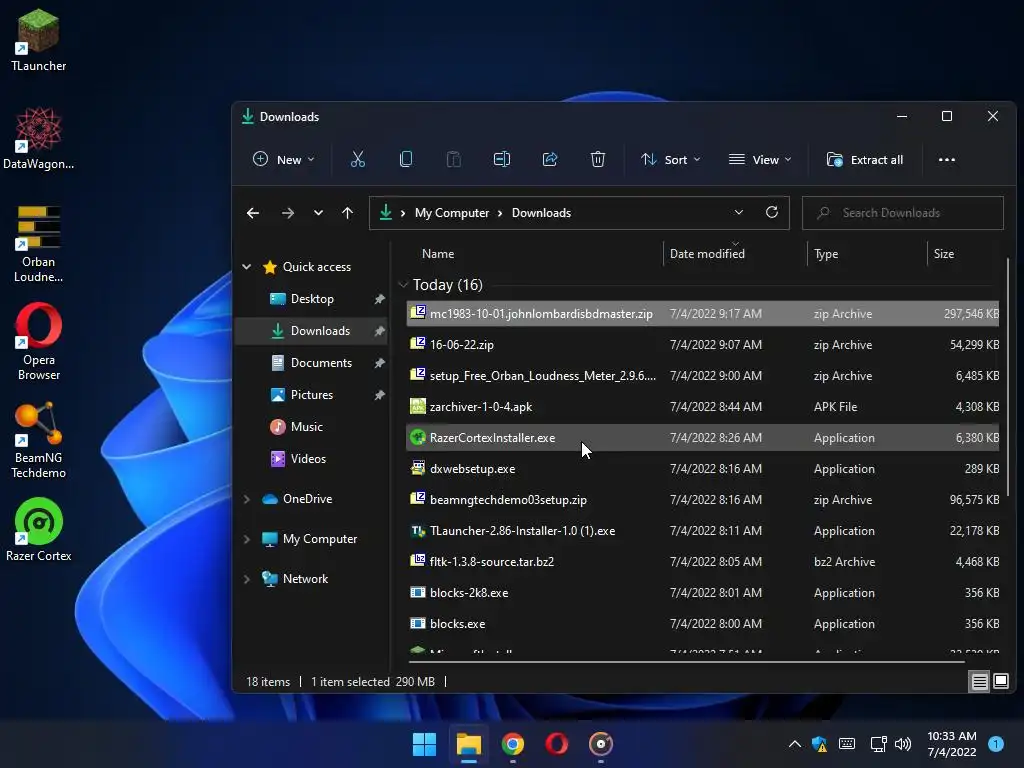Sort by the Type column header
Screen dimensions: 1024x768
click(826, 253)
